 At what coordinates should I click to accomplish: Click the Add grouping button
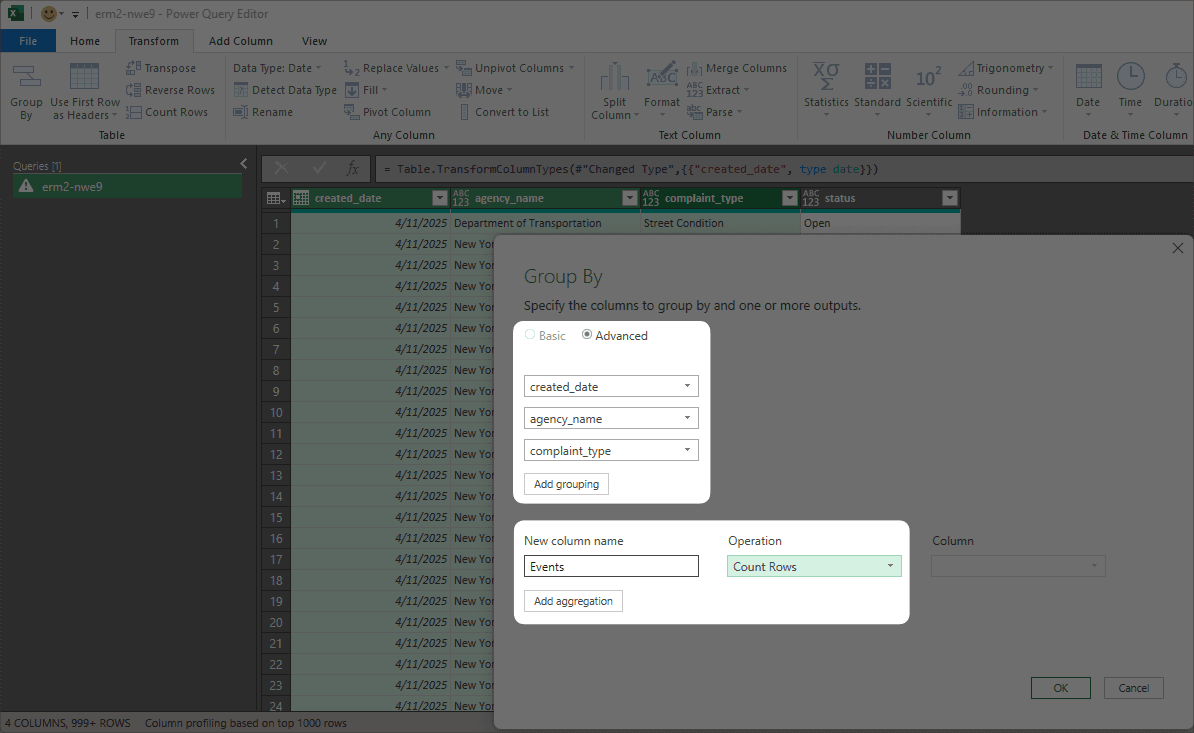coord(566,484)
